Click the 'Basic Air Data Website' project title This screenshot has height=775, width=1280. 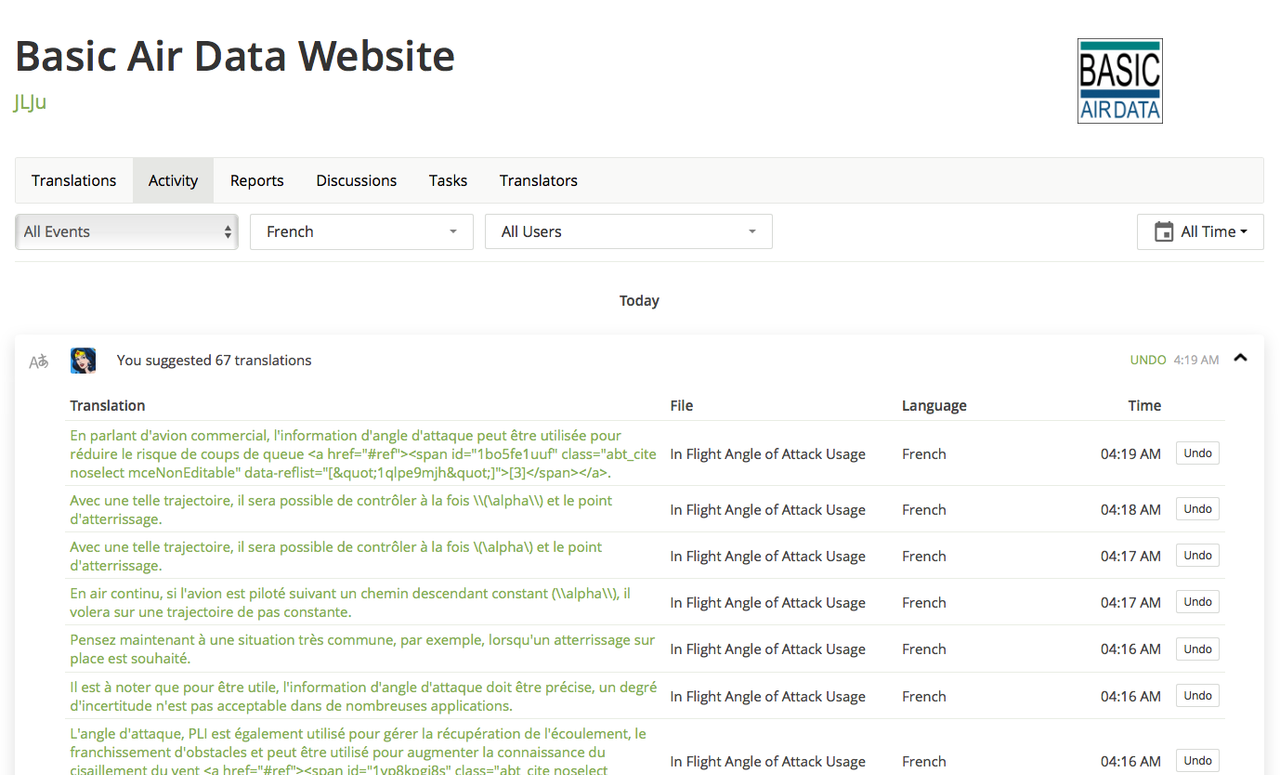(x=235, y=56)
